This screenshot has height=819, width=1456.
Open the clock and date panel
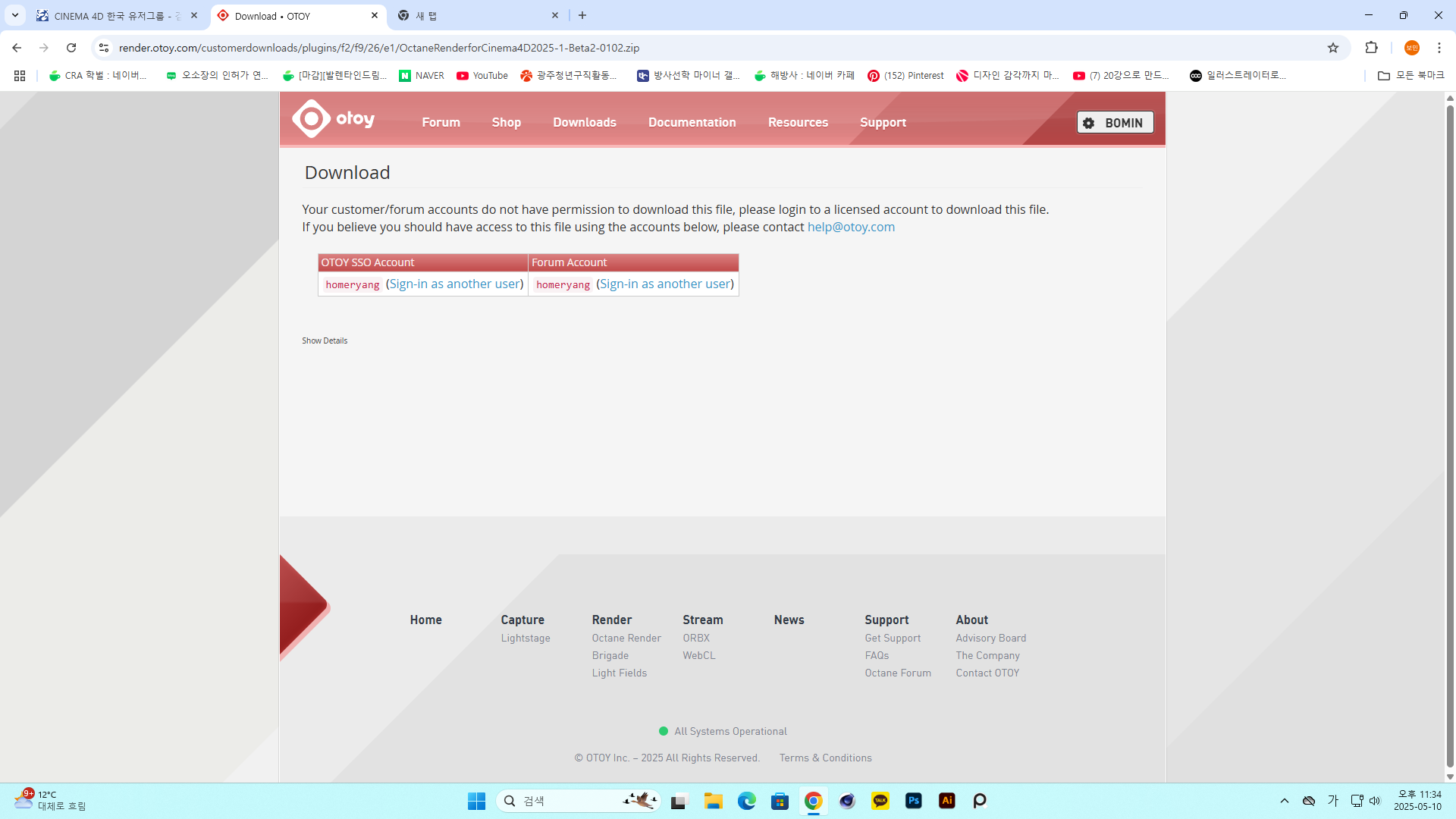1418,801
